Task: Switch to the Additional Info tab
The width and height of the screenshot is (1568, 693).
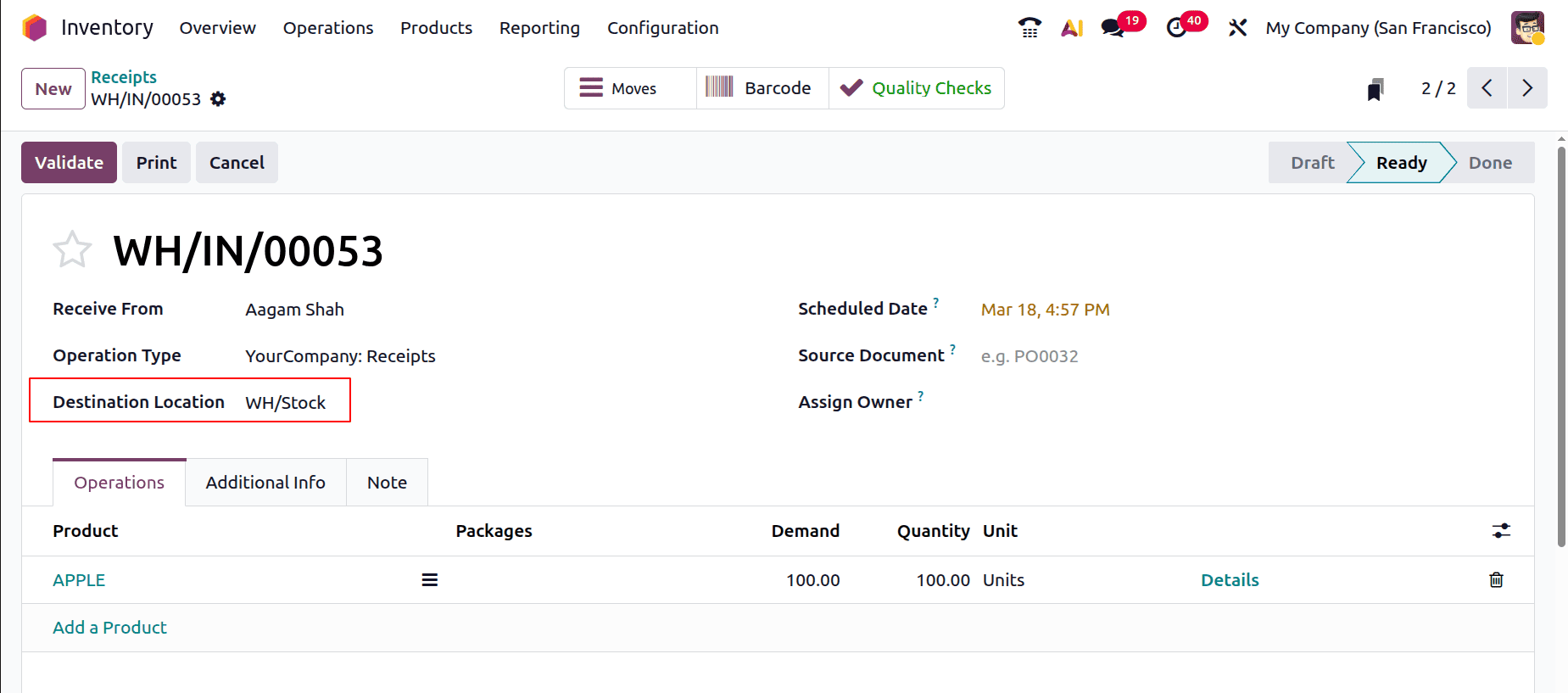Action: pyautogui.click(x=265, y=483)
